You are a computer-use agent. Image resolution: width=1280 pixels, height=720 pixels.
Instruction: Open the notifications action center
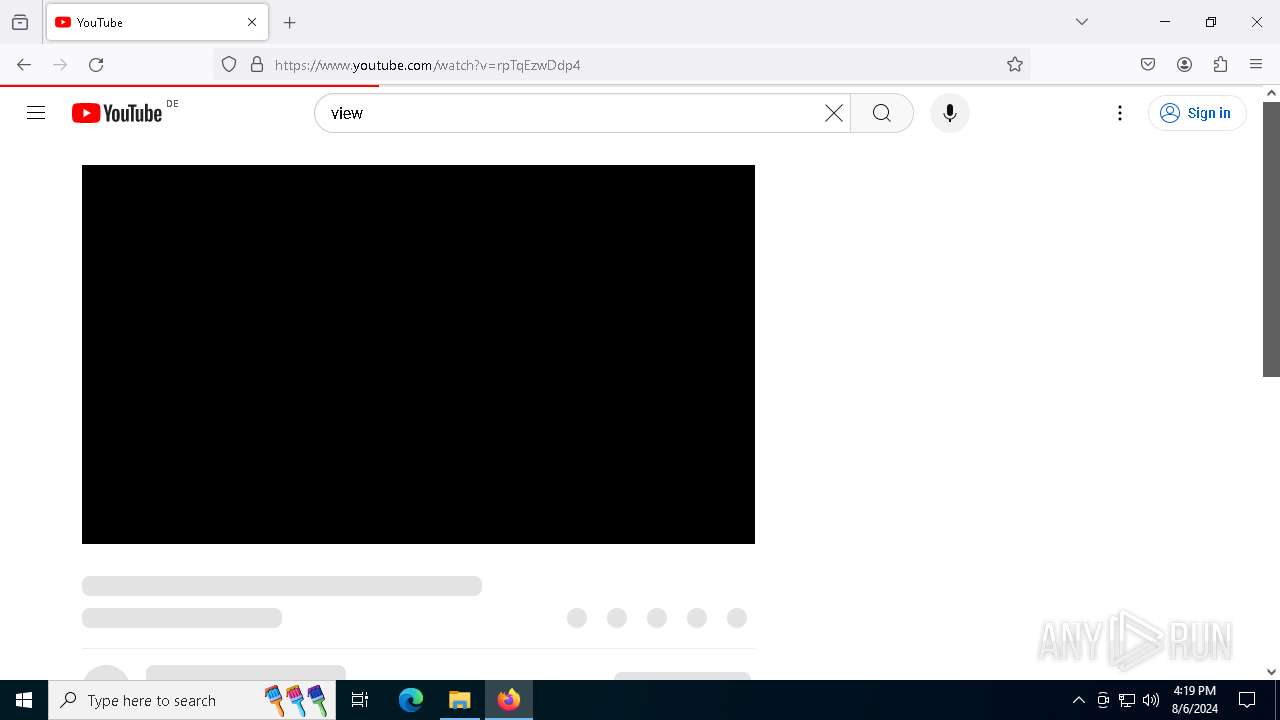[x=1247, y=700]
